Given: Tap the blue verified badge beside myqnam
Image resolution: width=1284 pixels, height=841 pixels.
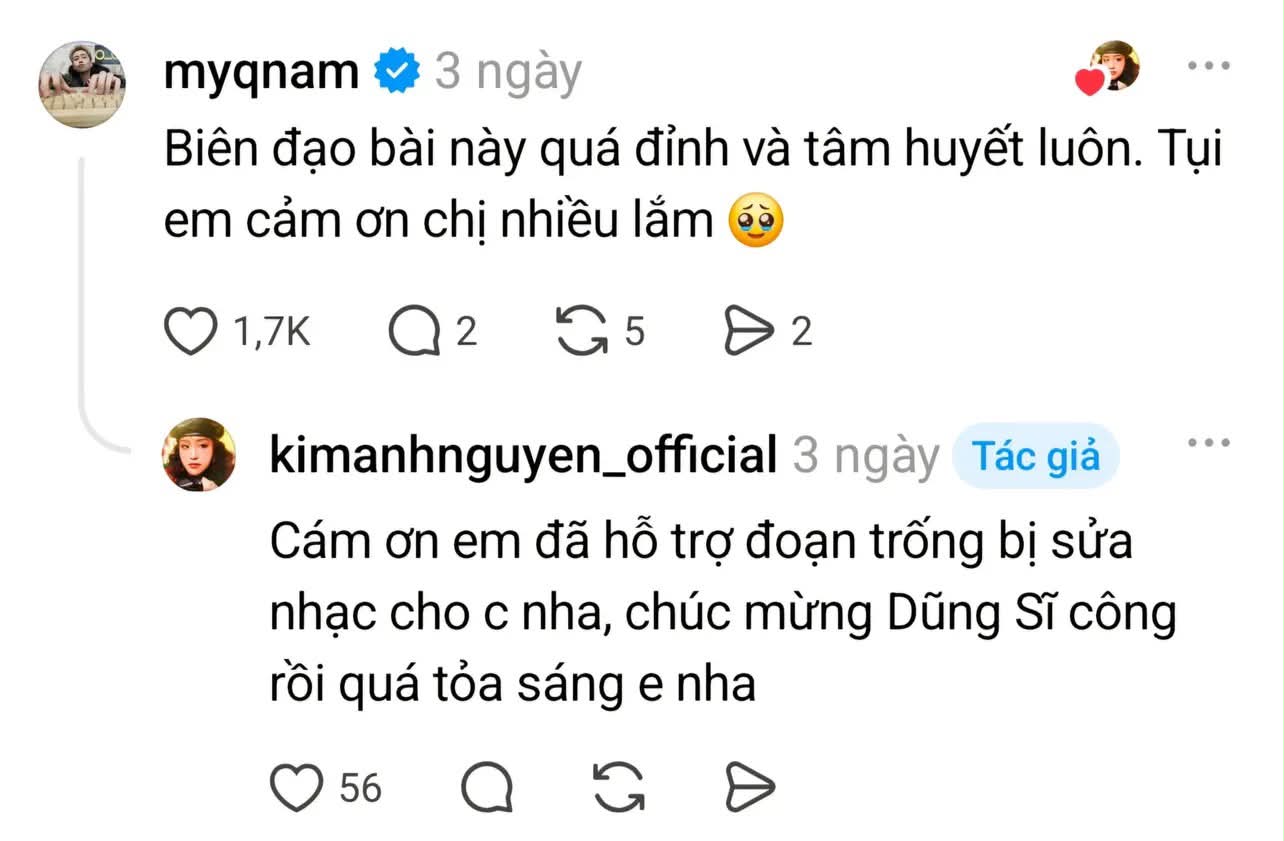Looking at the screenshot, I should pyautogui.click(x=396, y=72).
